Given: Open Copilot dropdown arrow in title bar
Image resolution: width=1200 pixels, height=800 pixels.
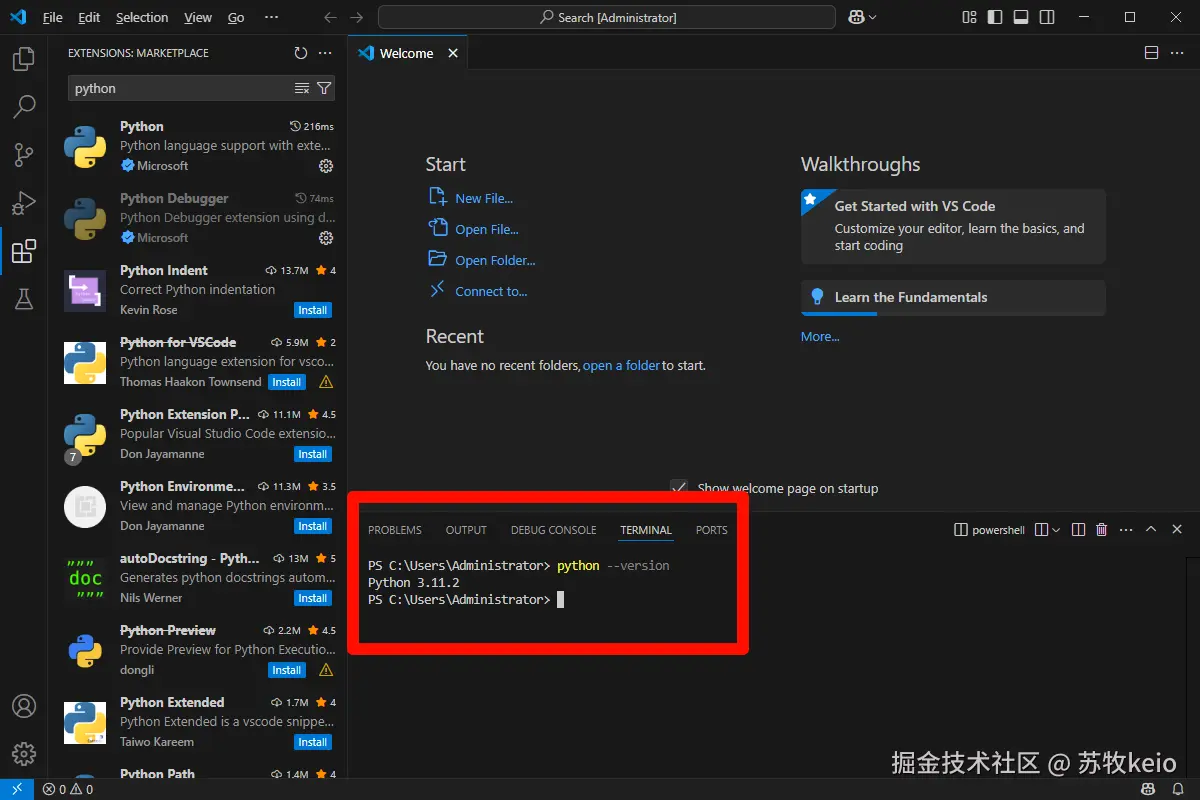Looking at the screenshot, I should point(873,17).
